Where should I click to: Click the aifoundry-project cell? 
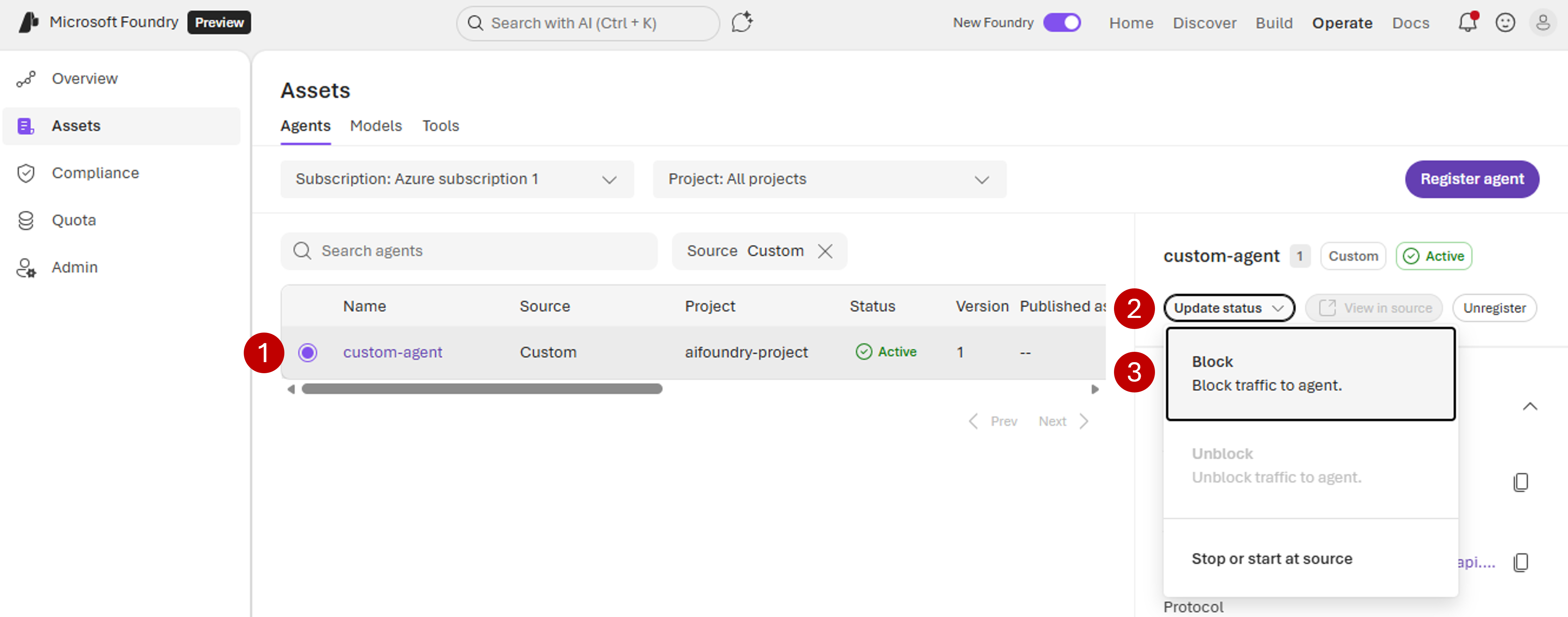(746, 353)
